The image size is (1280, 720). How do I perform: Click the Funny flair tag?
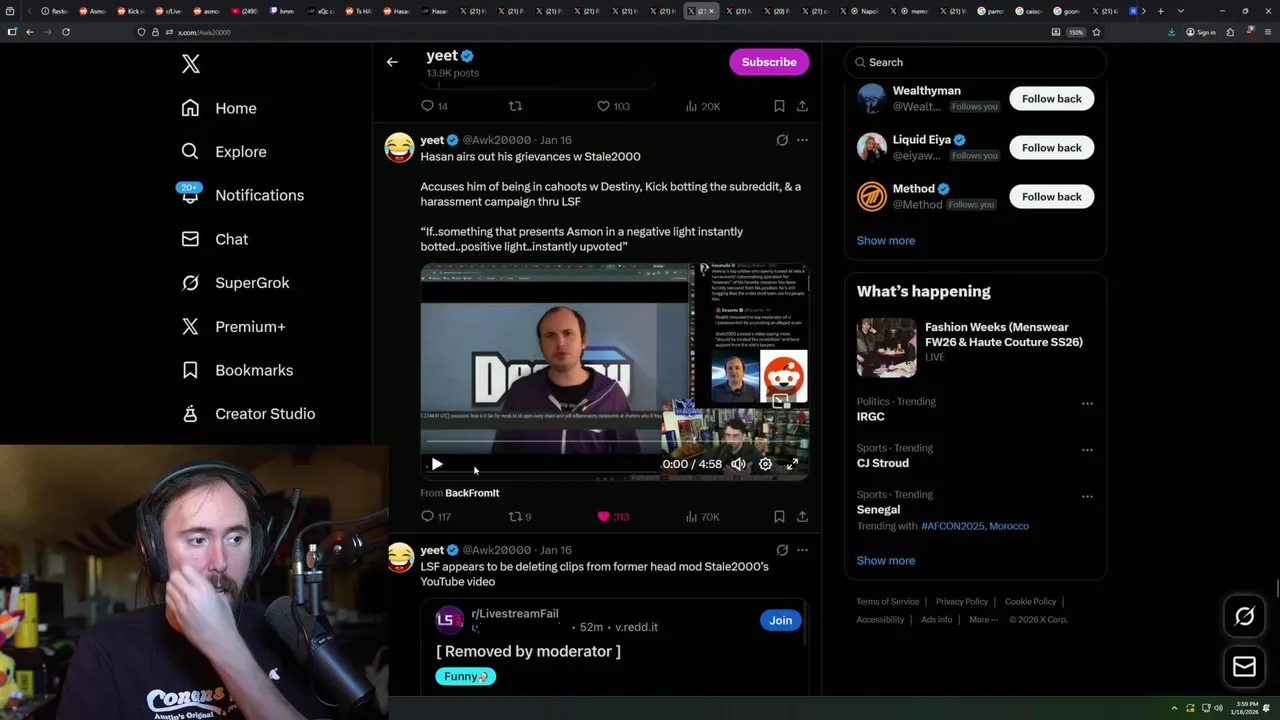465,677
